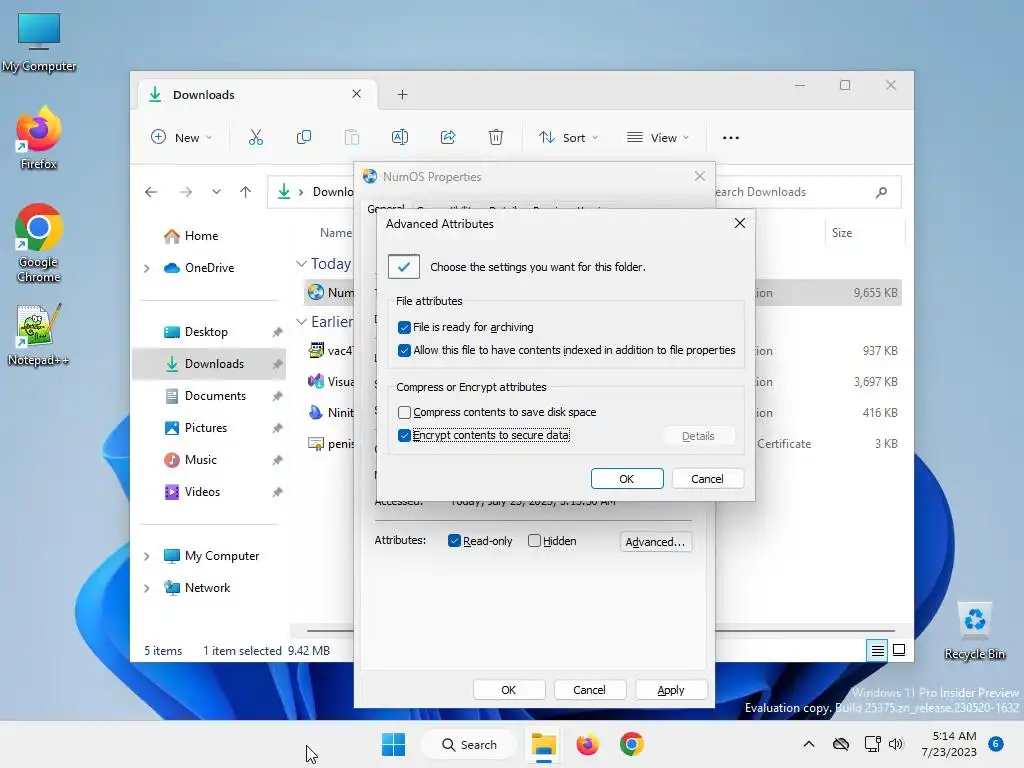1024x768 pixels.
Task: Select My Computer desktop icon
Action: 39,42
